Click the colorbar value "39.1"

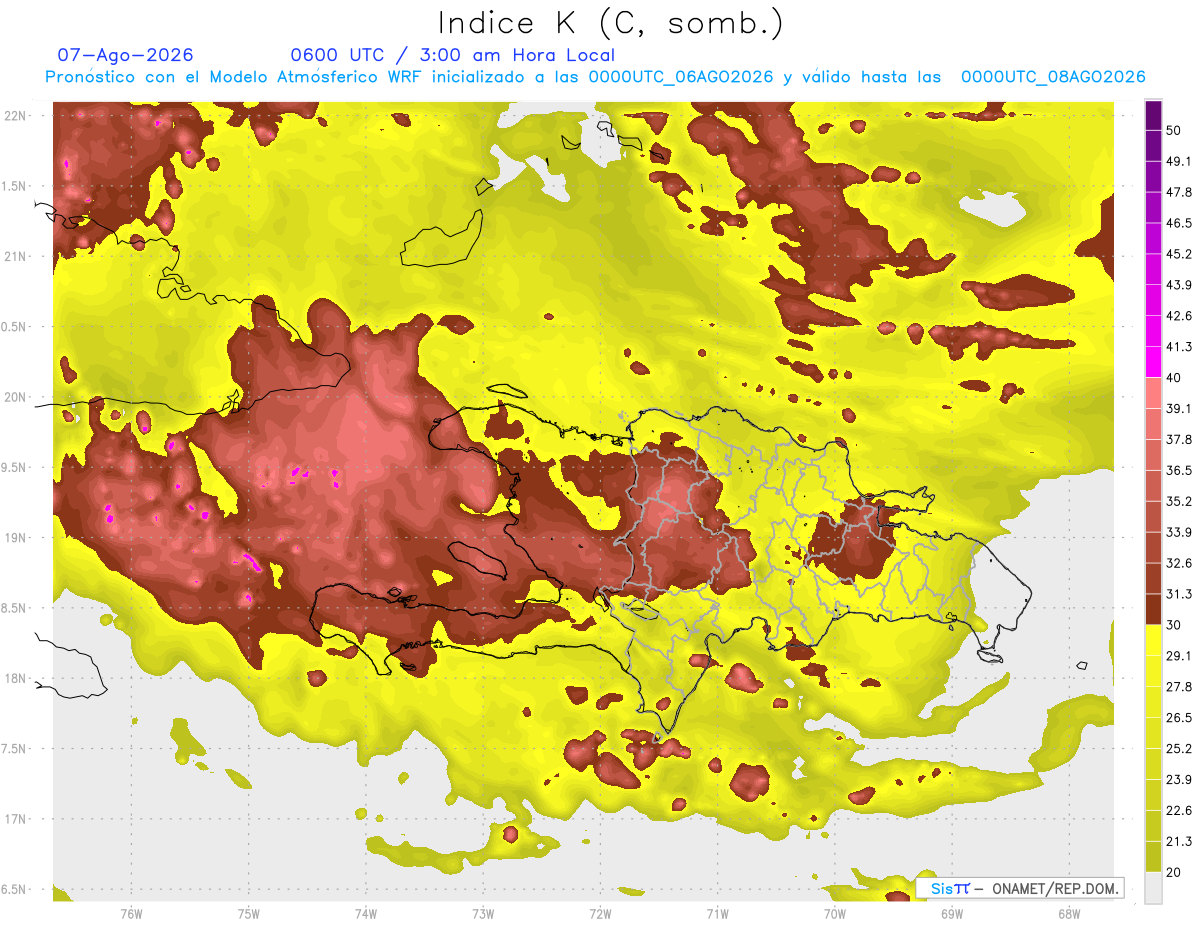point(1179,409)
